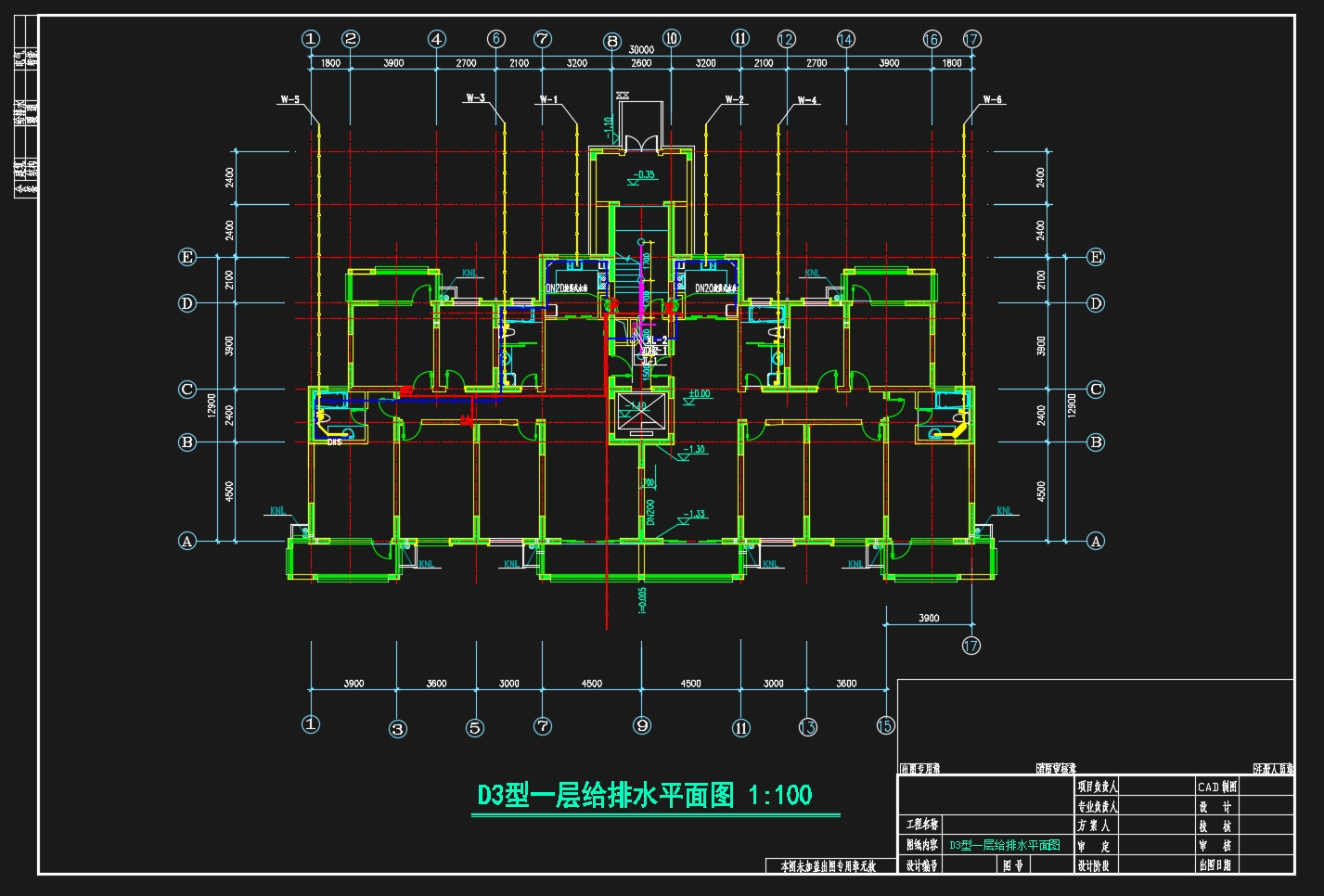Pick grid axis bubble 10
Image resolution: width=1324 pixels, height=896 pixels.
[x=671, y=38]
